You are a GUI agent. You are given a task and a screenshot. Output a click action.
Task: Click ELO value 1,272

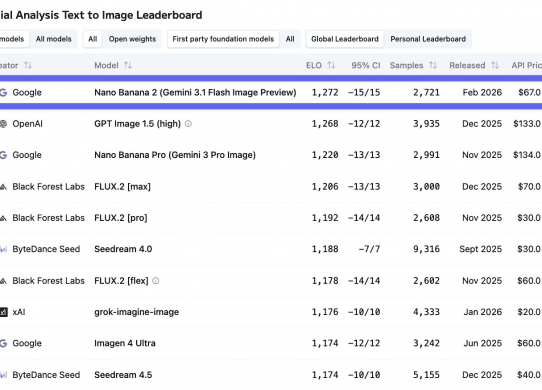tap(325, 92)
